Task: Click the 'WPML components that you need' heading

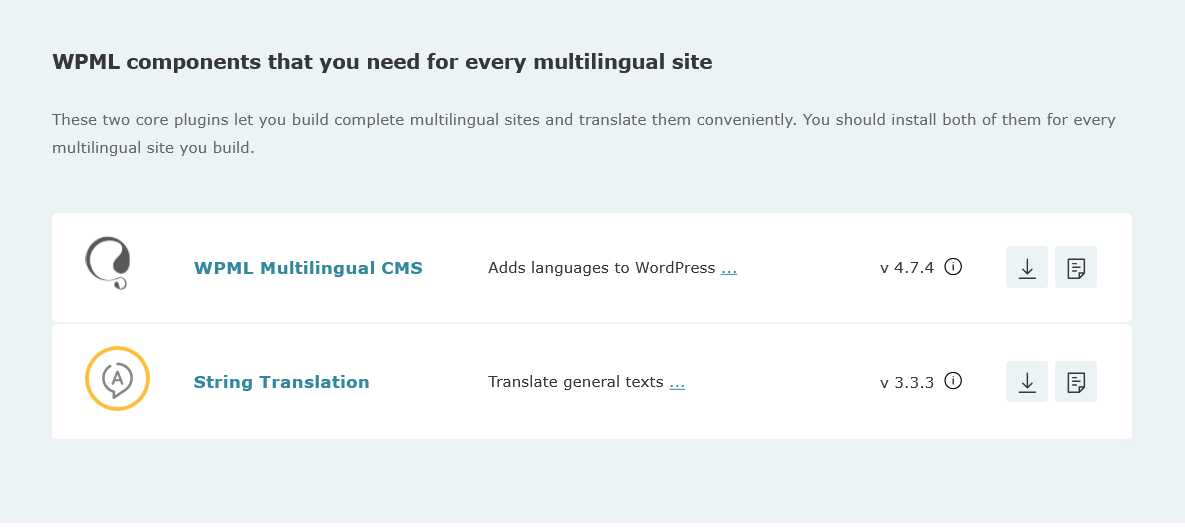Action: click(382, 62)
